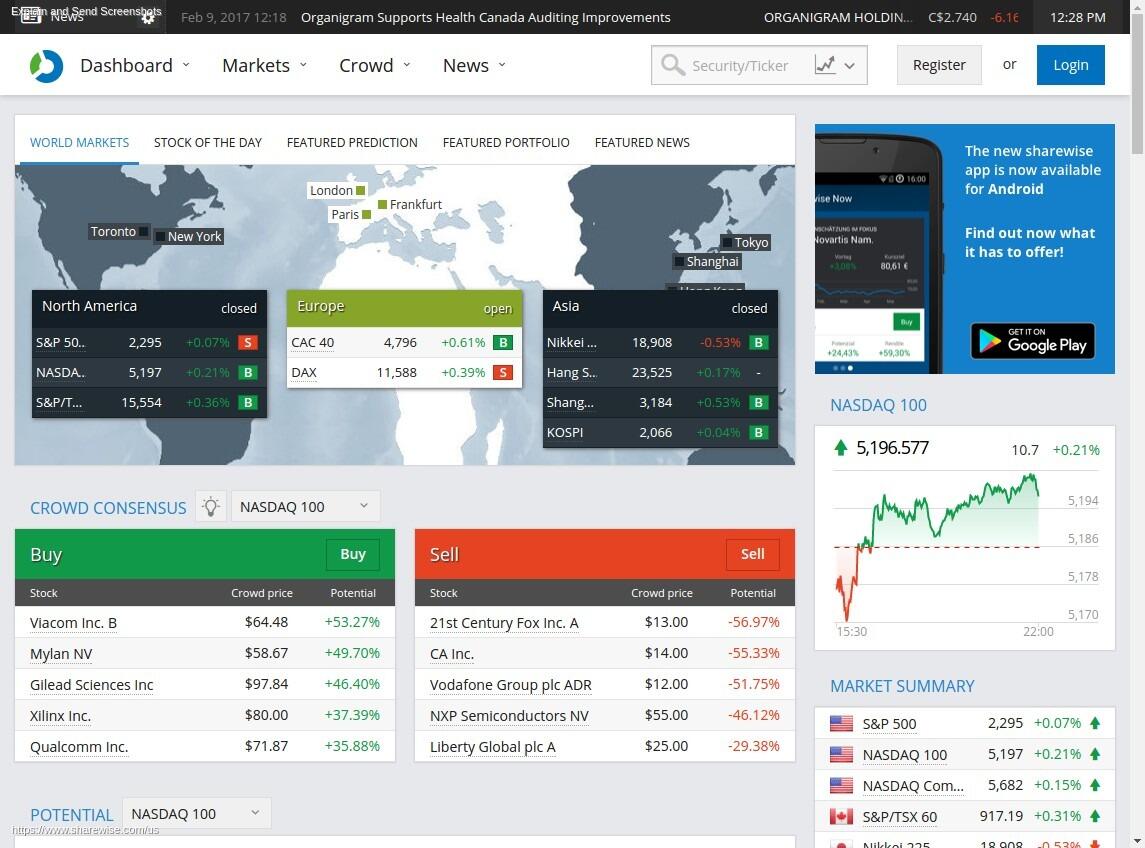
Task: Click the sharewise logo icon
Action: click(x=46, y=66)
